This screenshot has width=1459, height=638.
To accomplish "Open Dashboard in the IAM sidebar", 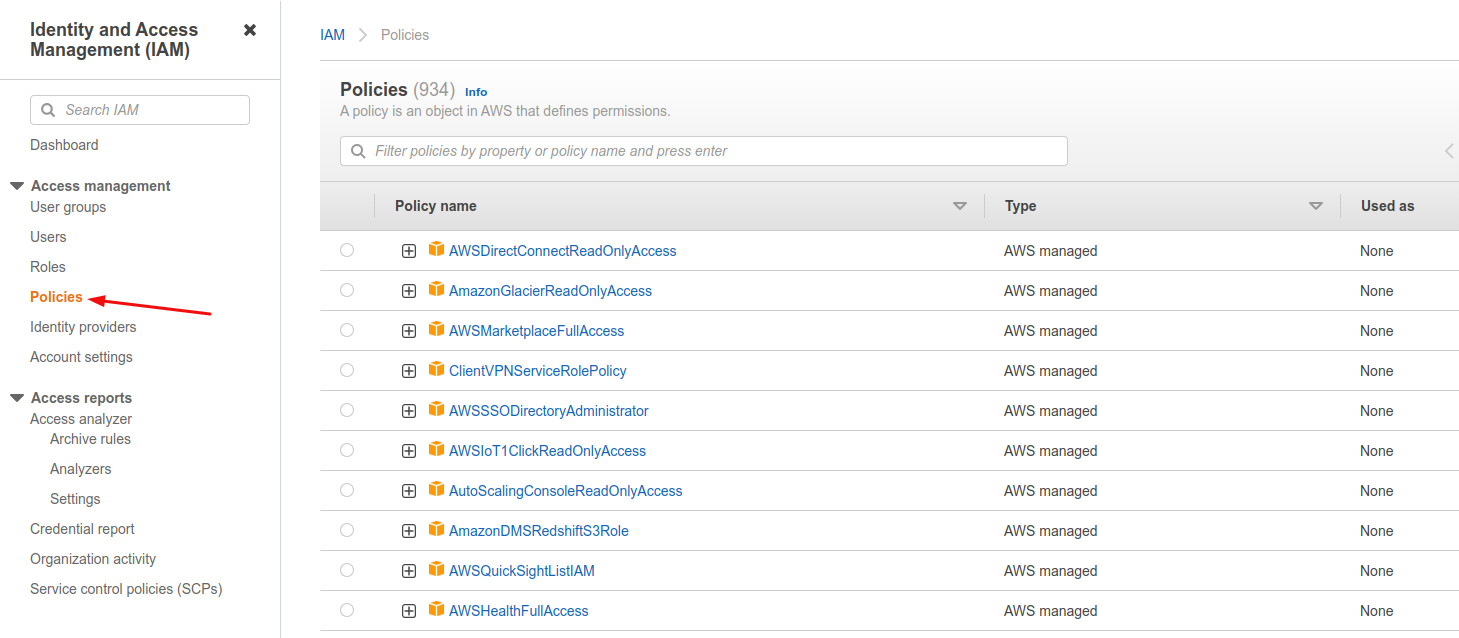I will click(x=64, y=145).
